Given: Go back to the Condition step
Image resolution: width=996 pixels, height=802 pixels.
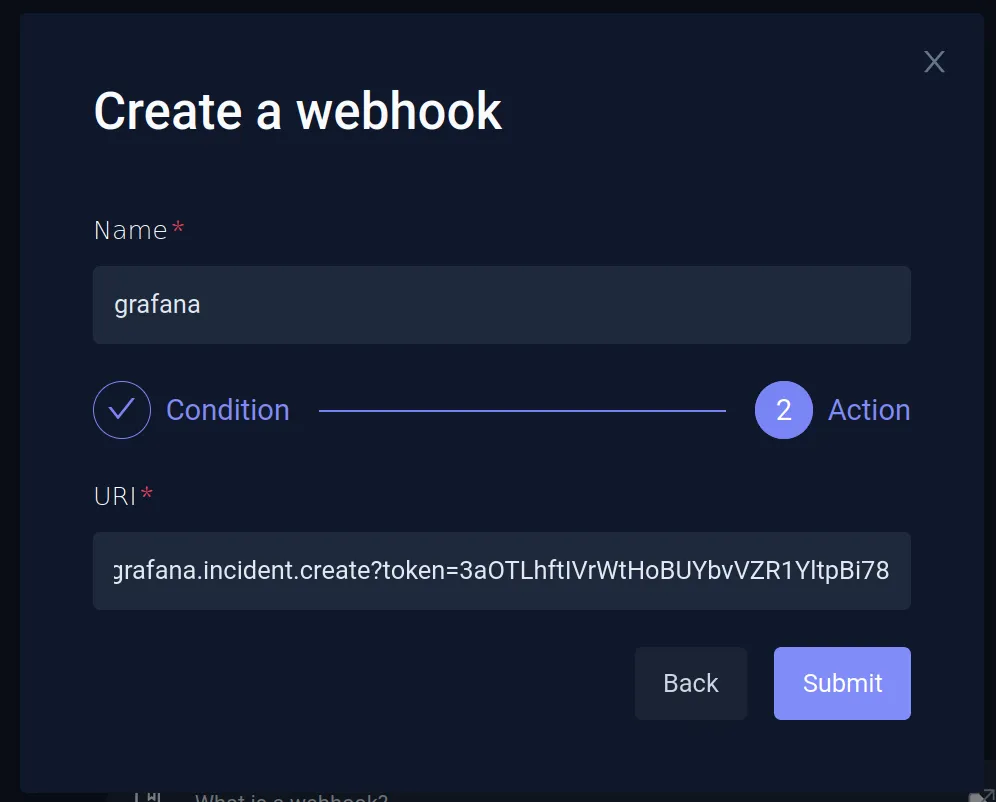Looking at the screenshot, I should point(228,410).
